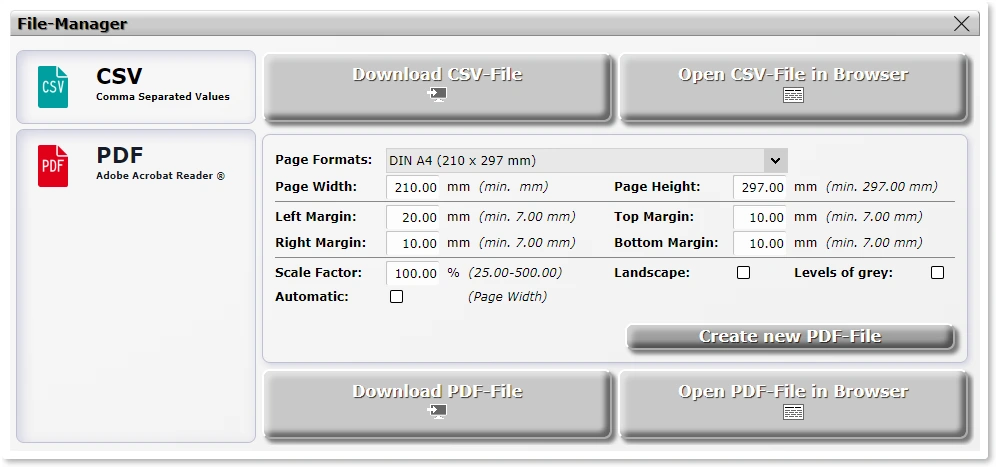Click the Scale Factor percentage field

(x=413, y=273)
